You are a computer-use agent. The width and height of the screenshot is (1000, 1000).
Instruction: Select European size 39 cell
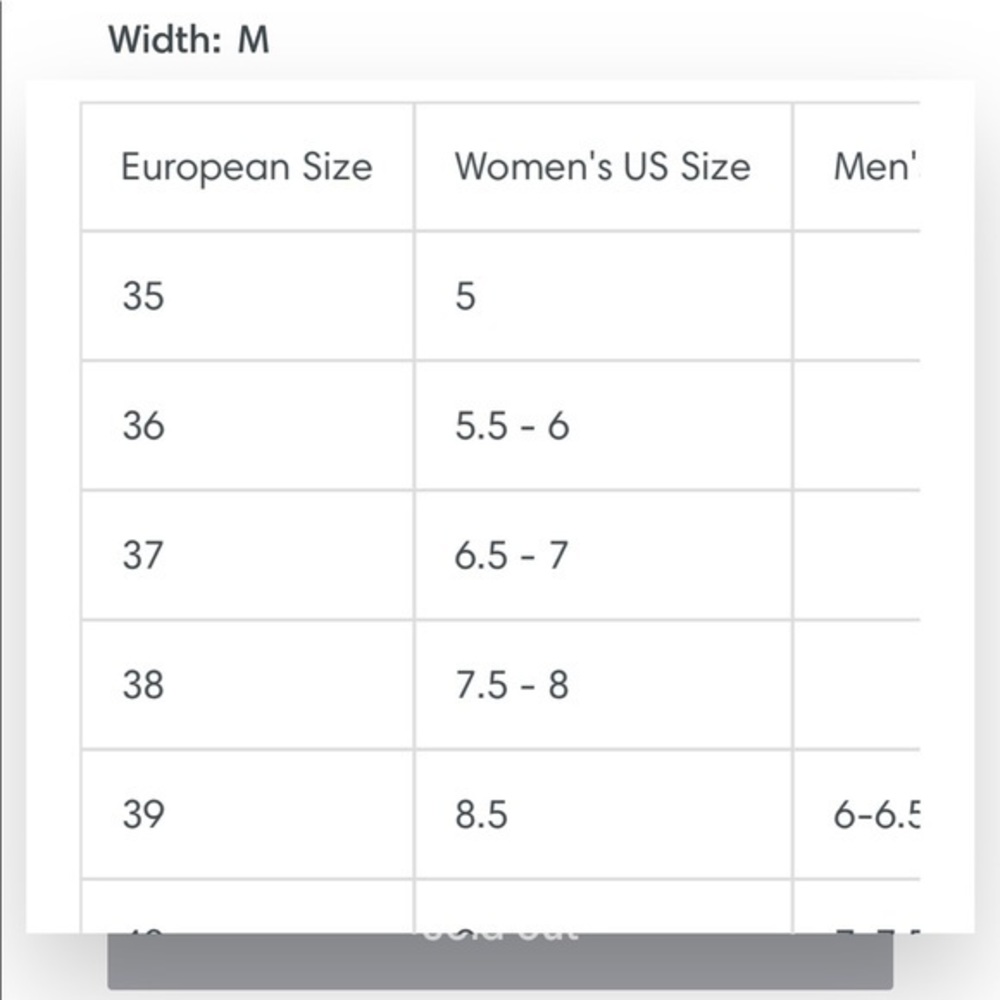click(x=246, y=815)
